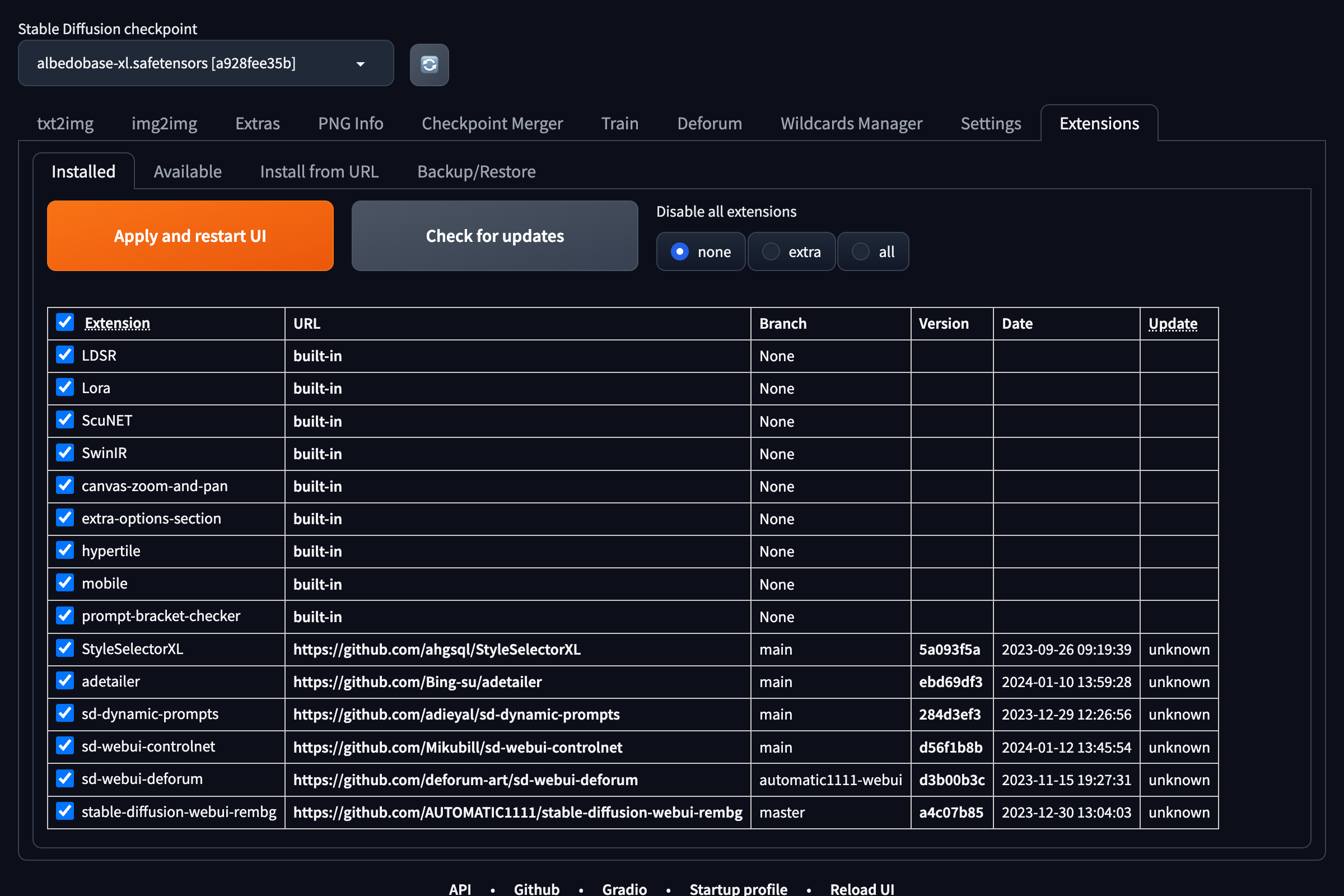Image resolution: width=1344 pixels, height=896 pixels.
Task: Disable the adetailer extension
Action: [x=64, y=680]
